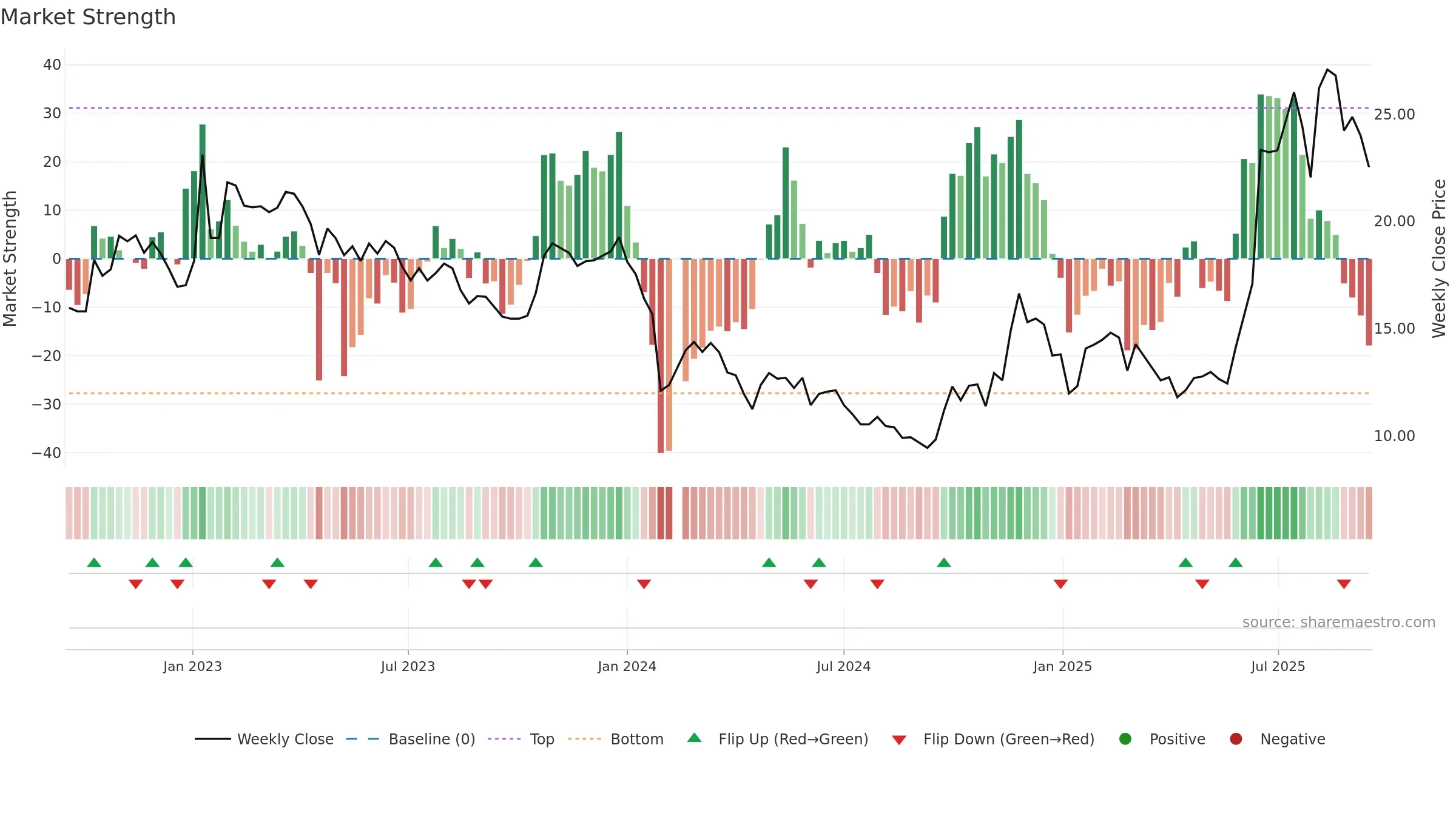This screenshot has height=819, width=1456.
Task: Click the blue dashed Baseline sample in the legend
Action: (x=363, y=739)
